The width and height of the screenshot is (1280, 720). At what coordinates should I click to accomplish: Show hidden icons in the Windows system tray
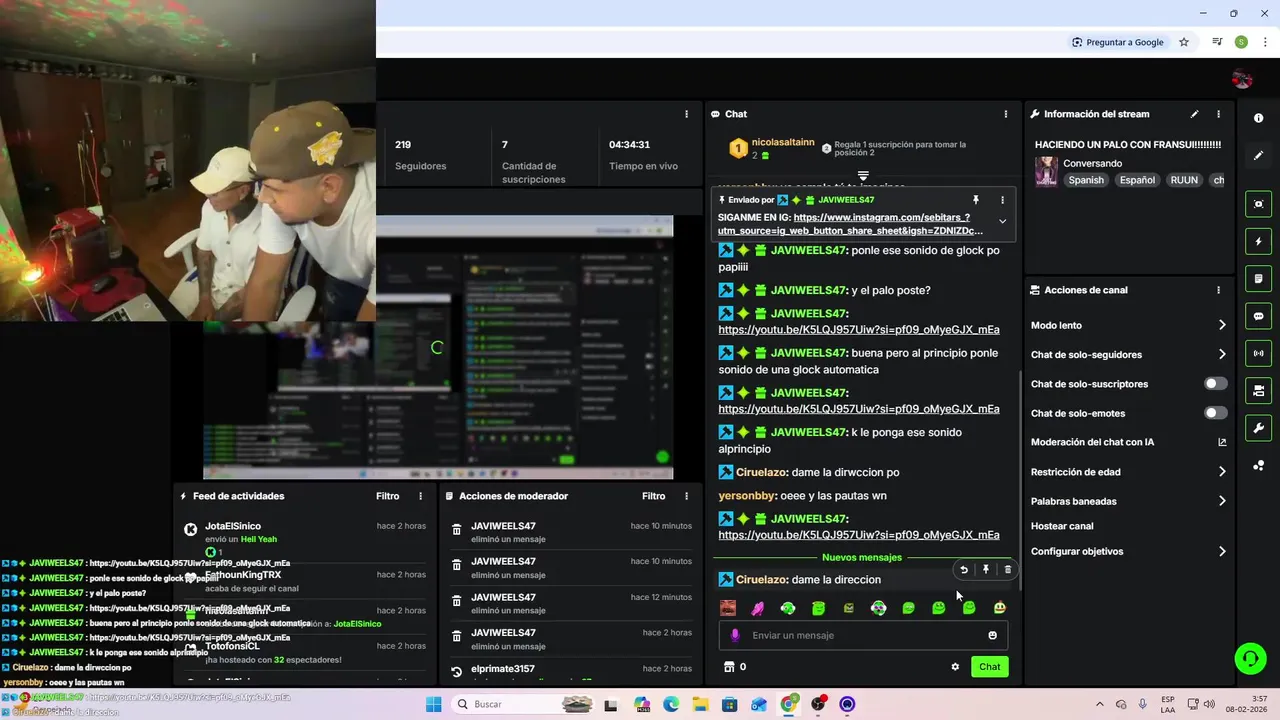[1099, 704]
